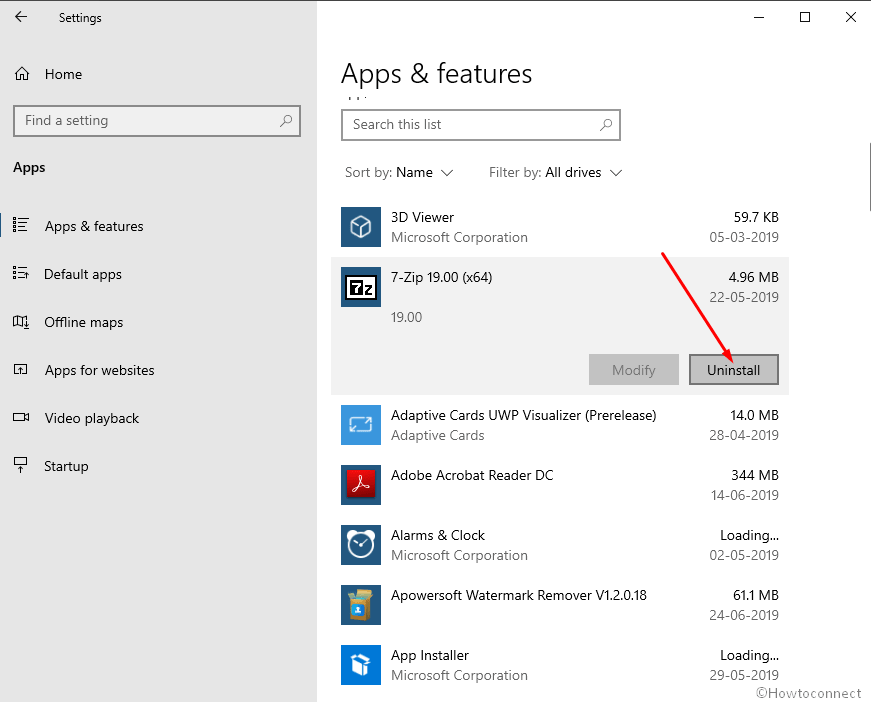The image size is (871, 702).
Task: Click the Adaptive Cards Visualizer icon
Action: tap(361, 425)
